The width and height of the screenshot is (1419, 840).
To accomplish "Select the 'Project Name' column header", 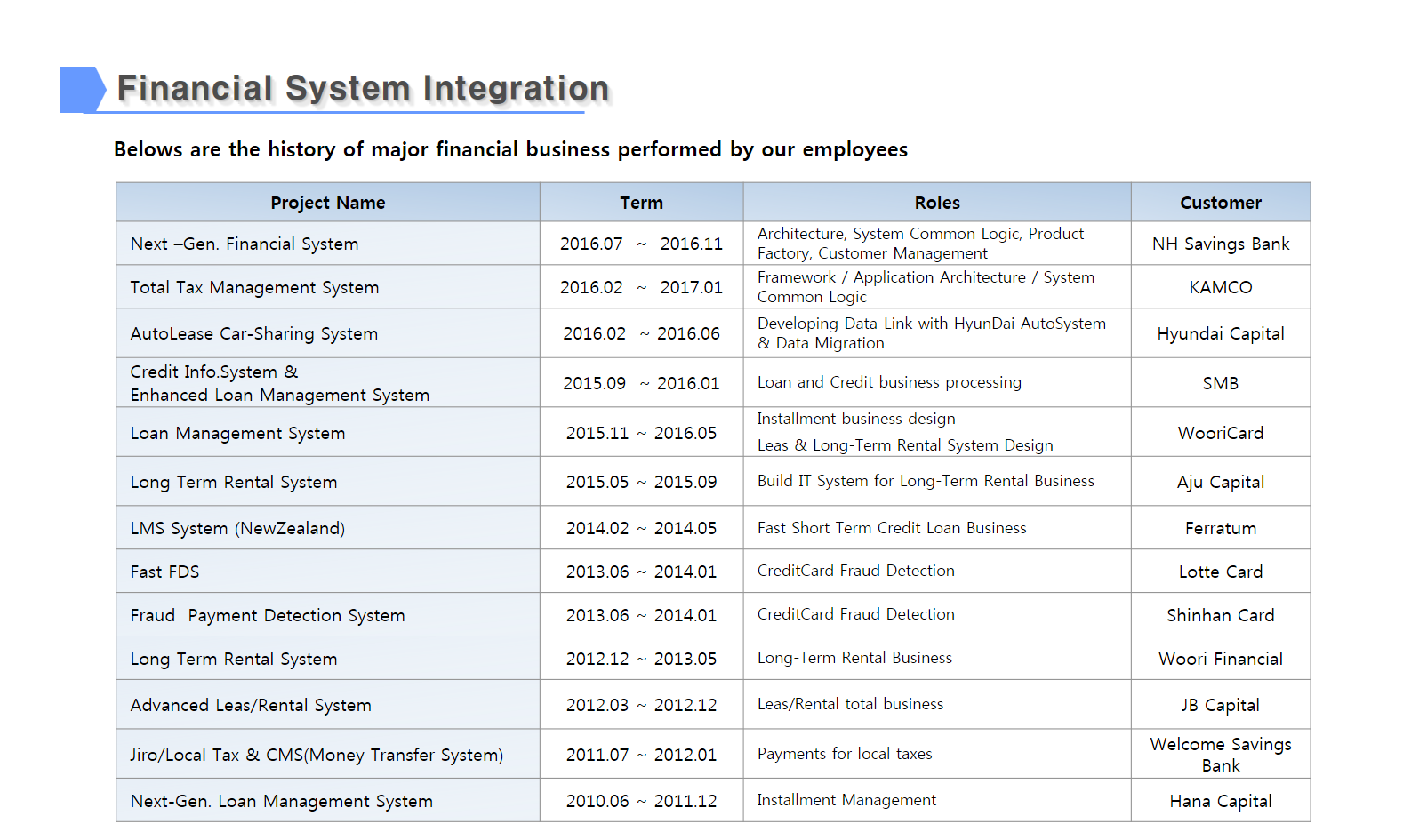I will 328,203.
